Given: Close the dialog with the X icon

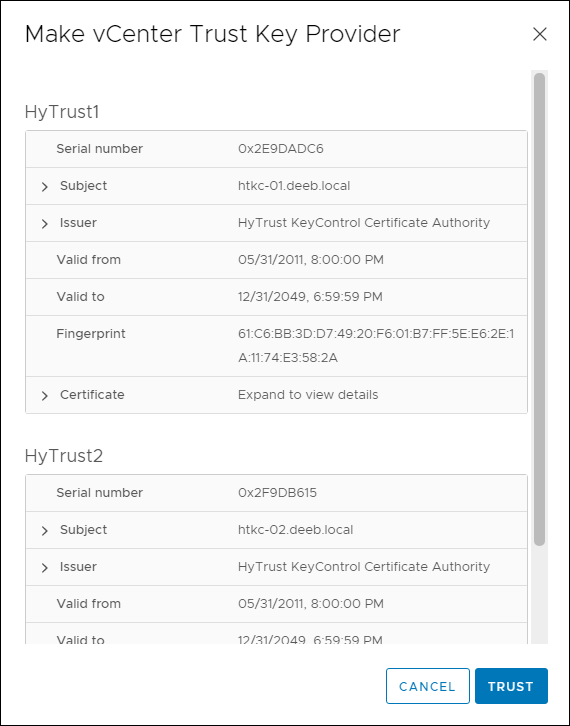Looking at the screenshot, I should (540, 34).
